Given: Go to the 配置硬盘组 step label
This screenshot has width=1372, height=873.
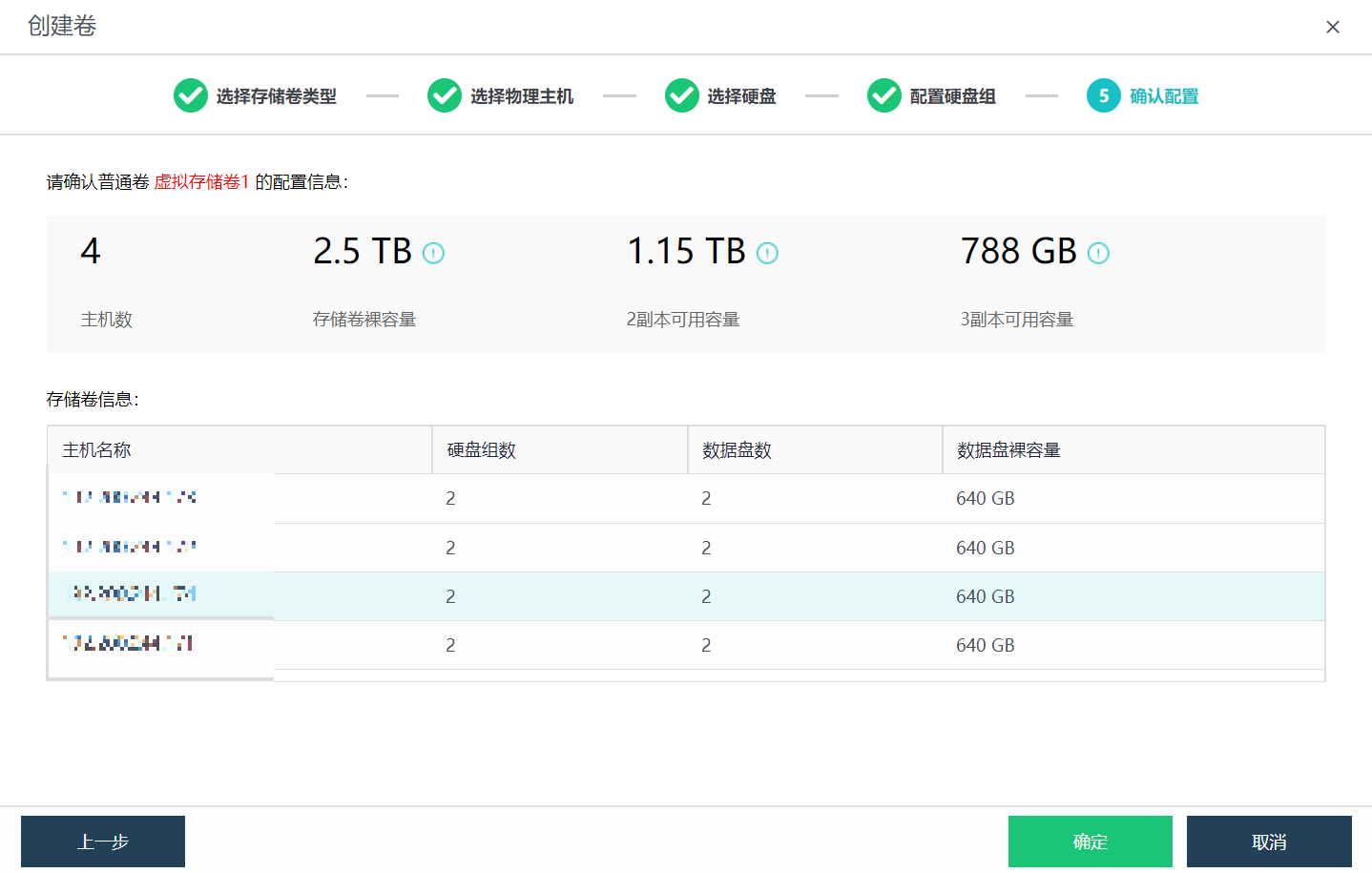Looking at the screenshot, I should click(953, 96).
